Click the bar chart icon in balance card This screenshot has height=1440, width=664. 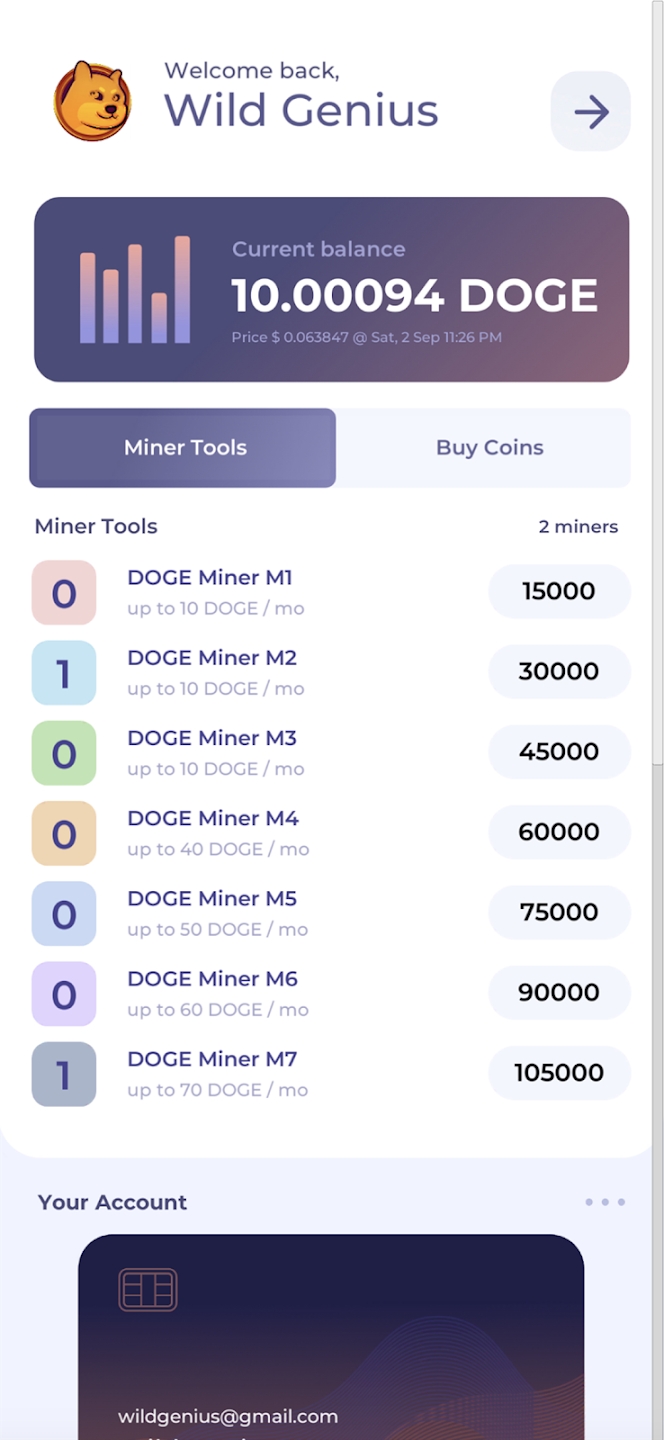coord(135,290)
